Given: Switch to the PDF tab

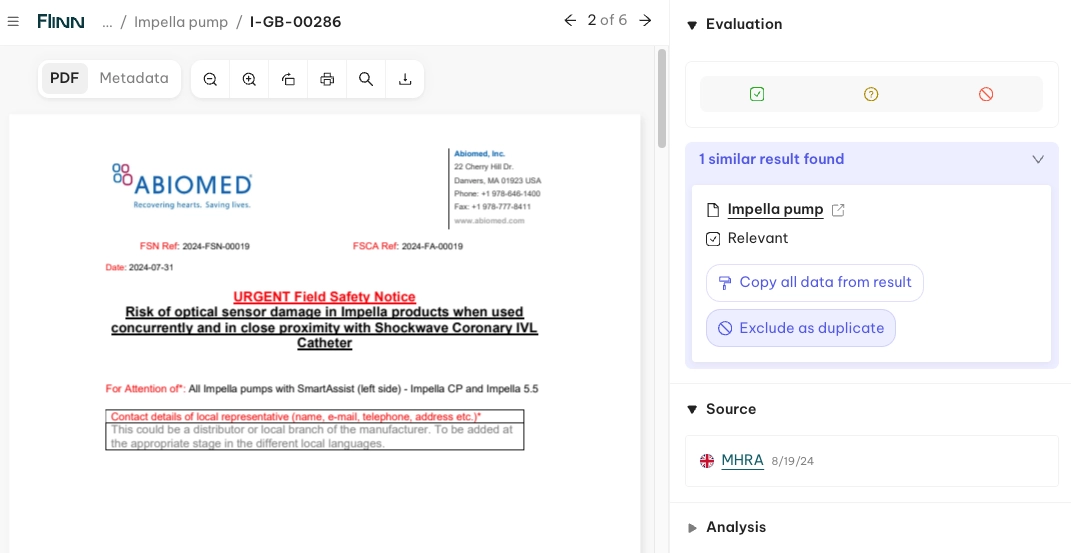Looking at the screenshot, I should 65,79.
